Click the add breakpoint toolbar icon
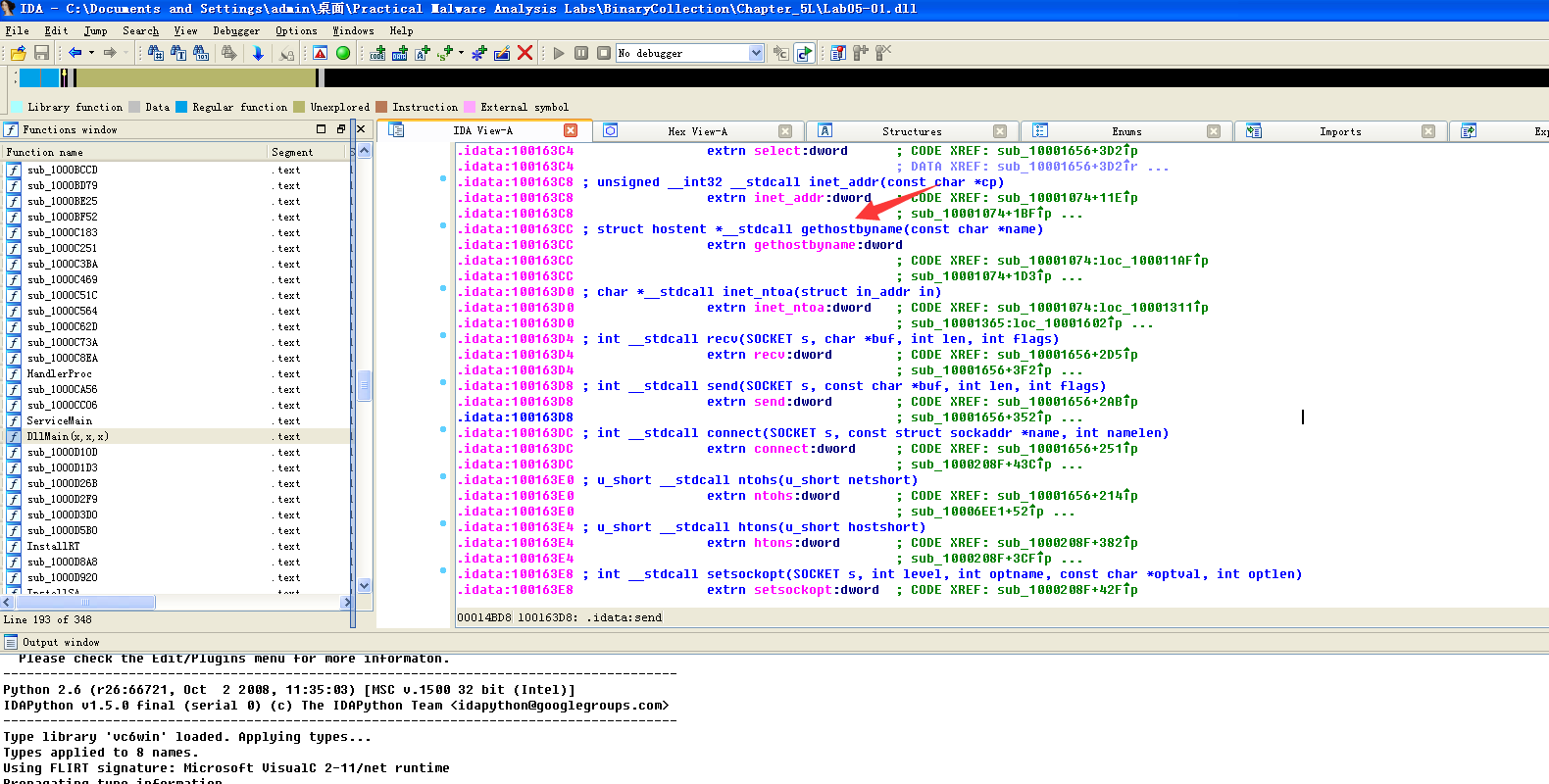The width and height of the screenshot is (1549, 784). coord(861,53)
